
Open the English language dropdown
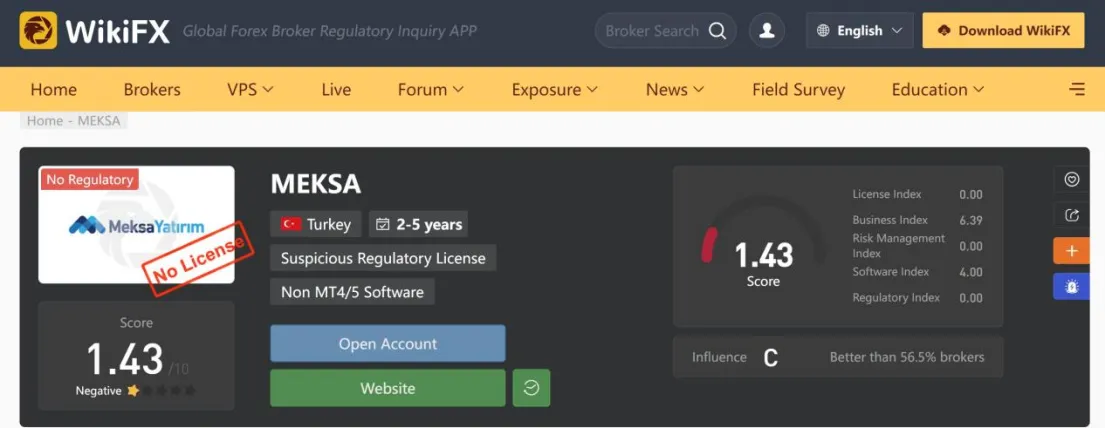click(860, 31)
